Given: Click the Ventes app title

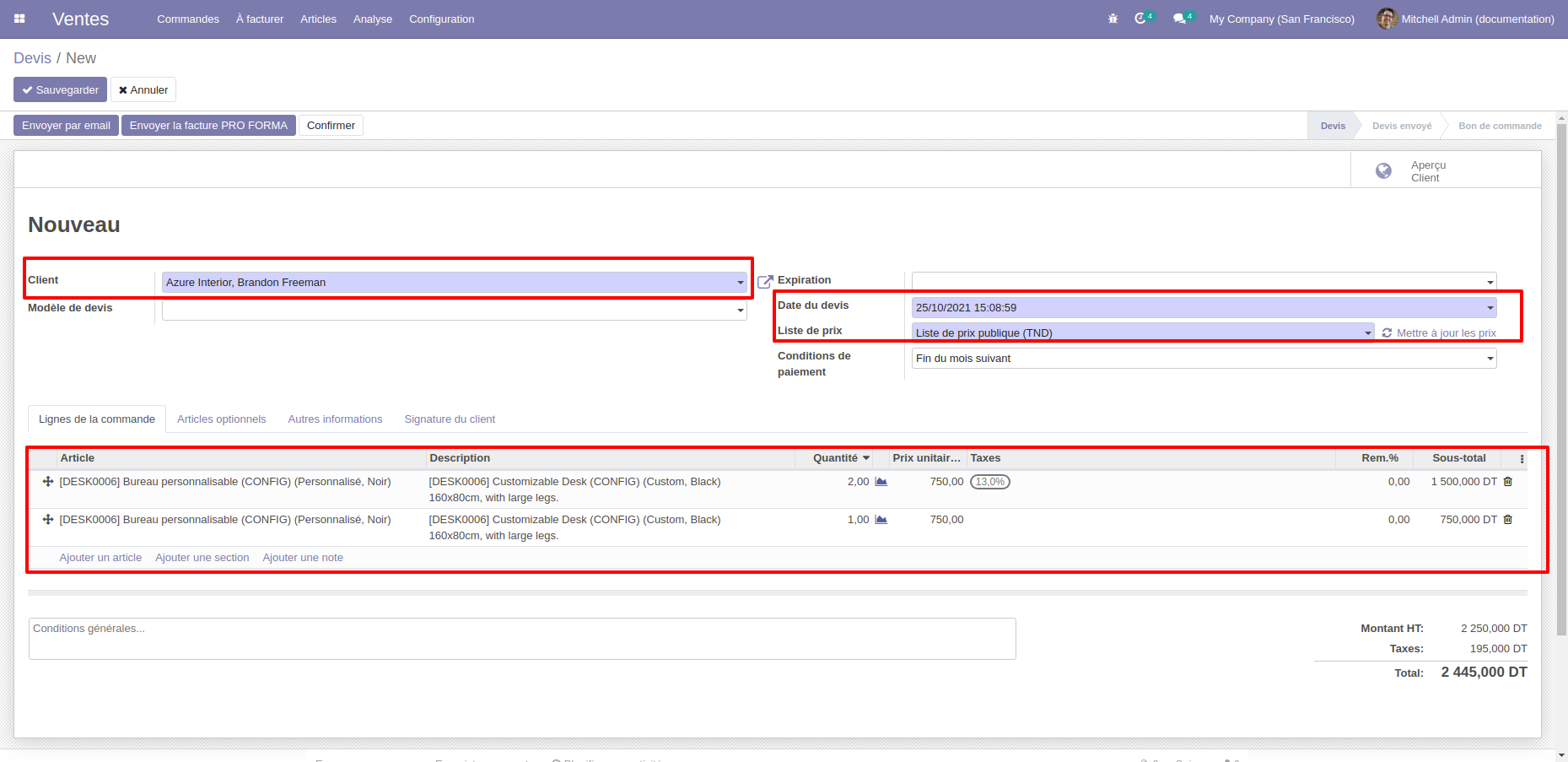Looking at the screenshot, I should [x=80, y=19].
